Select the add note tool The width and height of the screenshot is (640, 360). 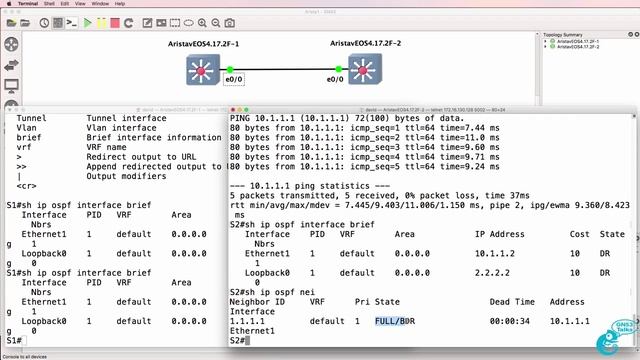[147, 23]
